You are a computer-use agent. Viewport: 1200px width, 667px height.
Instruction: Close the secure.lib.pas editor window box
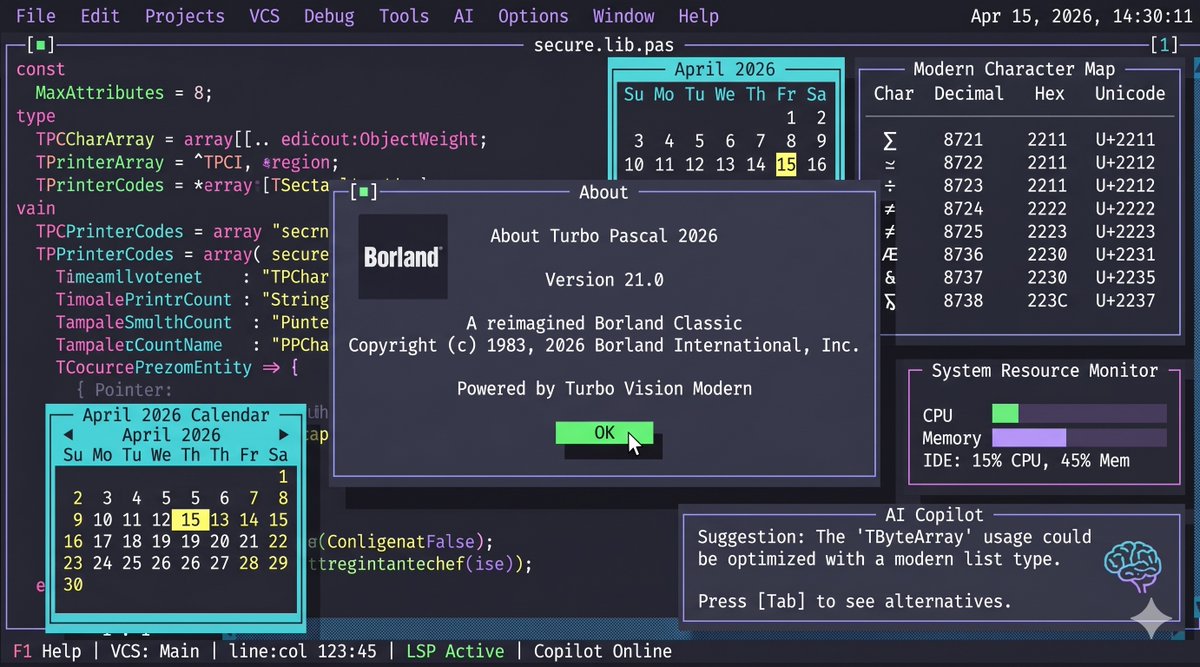point(42,45)
